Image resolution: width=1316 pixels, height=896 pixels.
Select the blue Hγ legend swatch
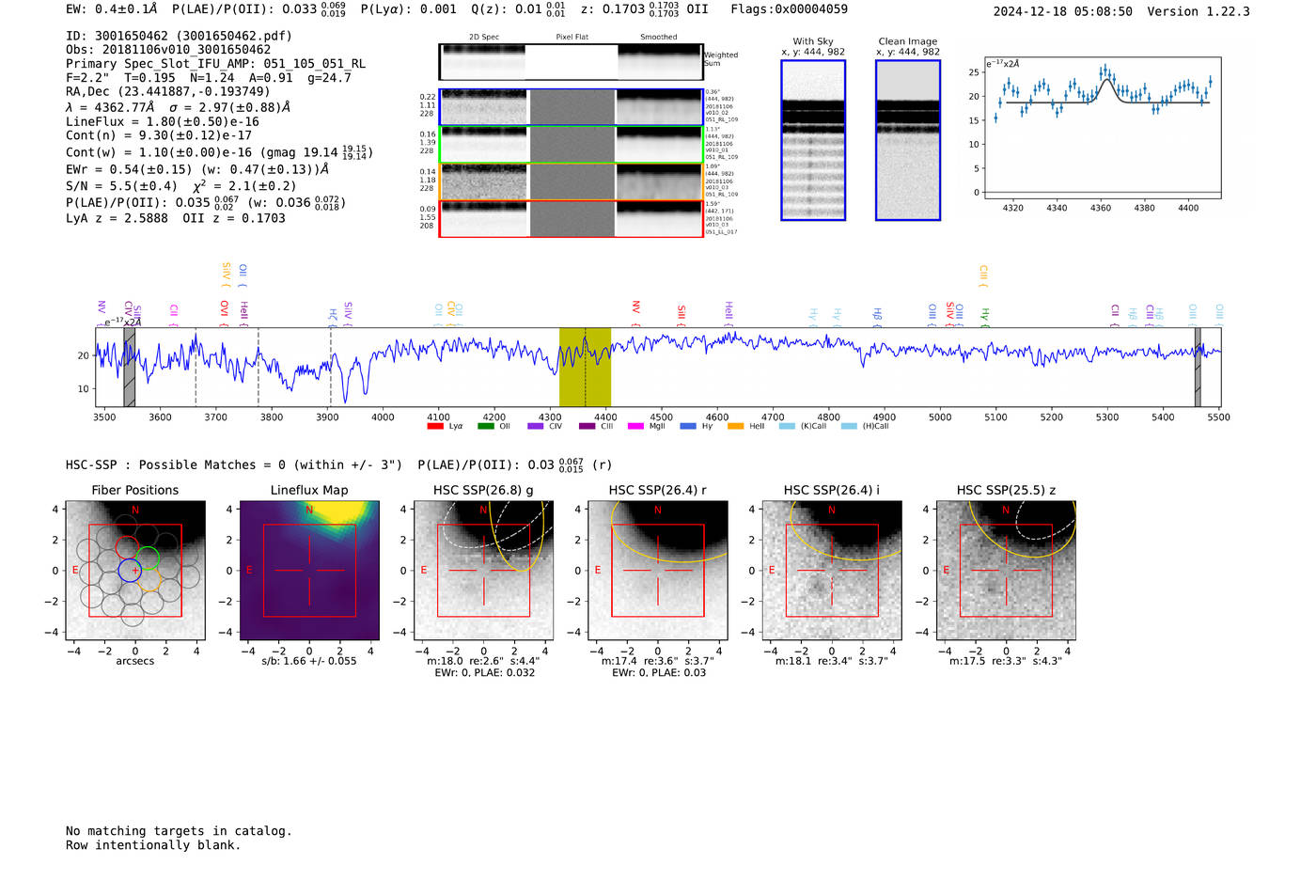point(687,426)
